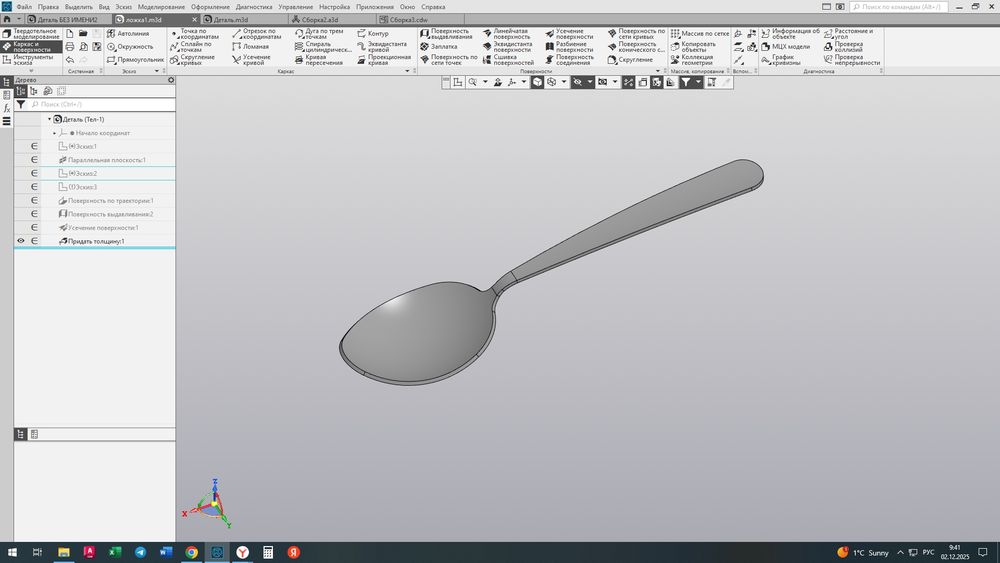Activate Поверхность выдавливания command

pos(446,33)
